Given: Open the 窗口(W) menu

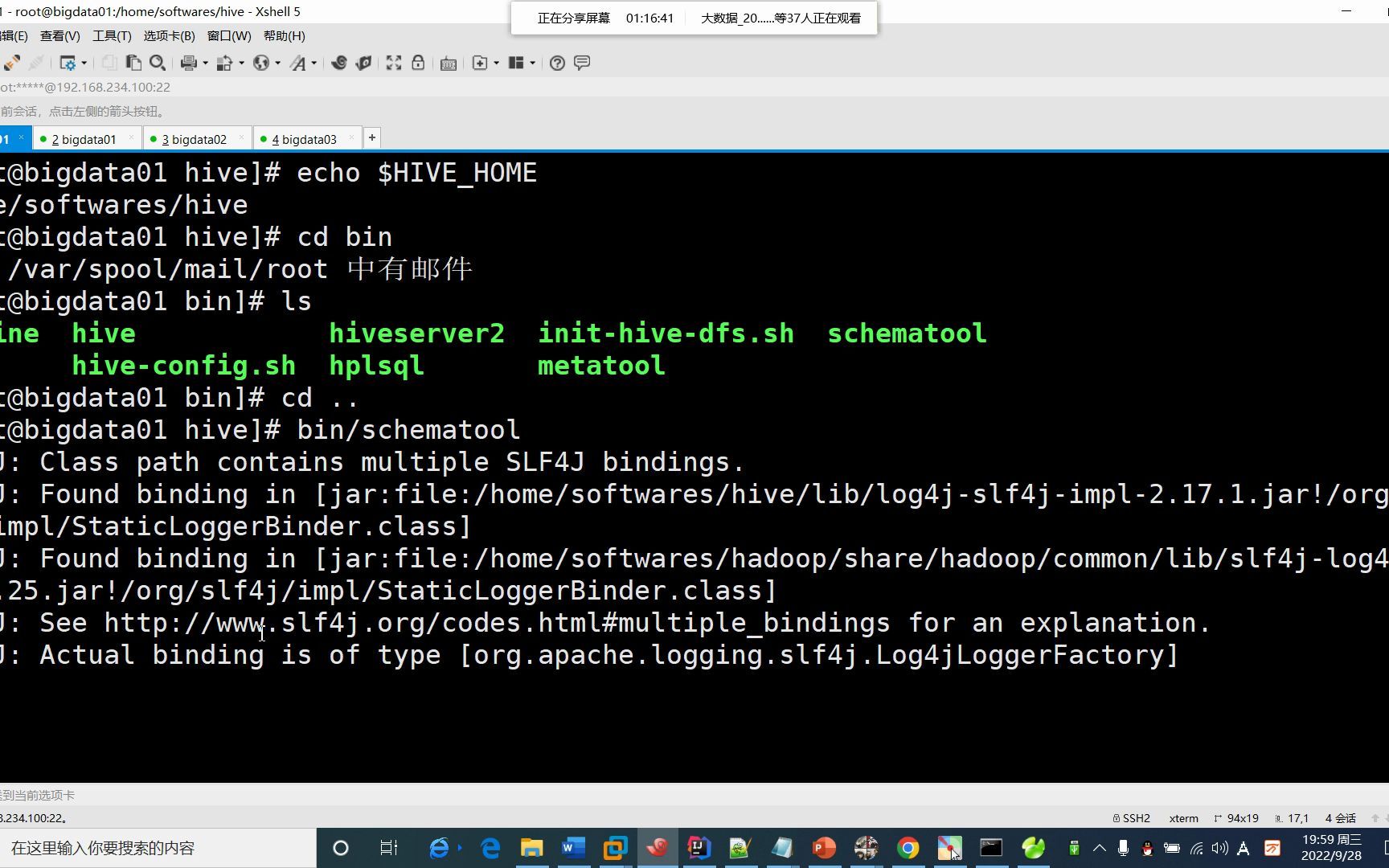Looking at the screenshot, I should 229,36.
